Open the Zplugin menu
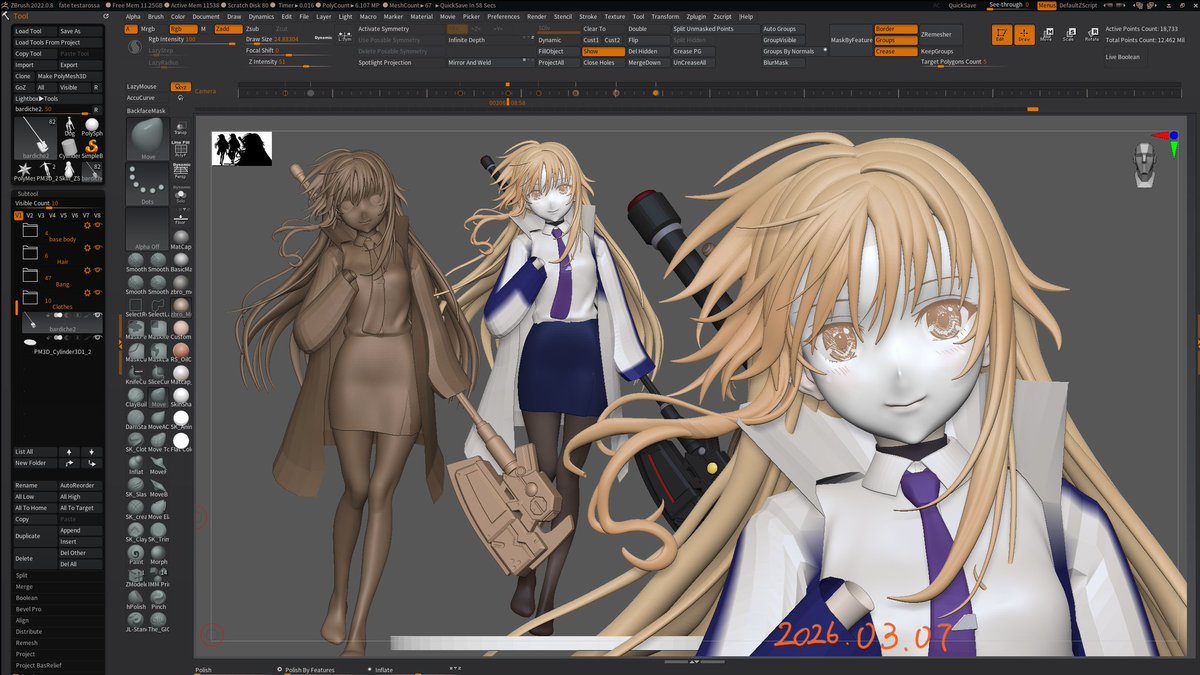1200x675 pixels. [695, 17]
